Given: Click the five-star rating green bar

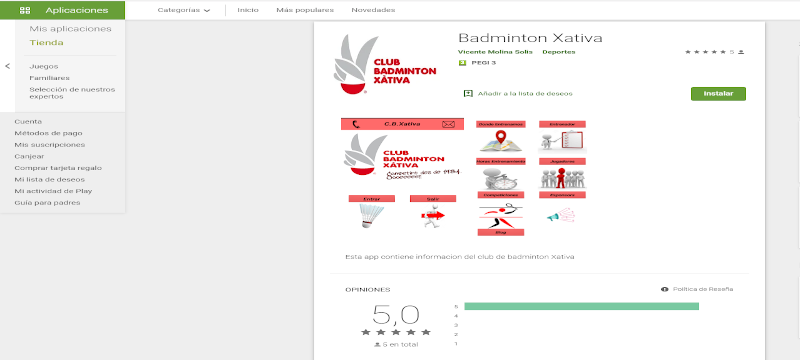Looking at the screenshot, I should click(x=581, y=306).
